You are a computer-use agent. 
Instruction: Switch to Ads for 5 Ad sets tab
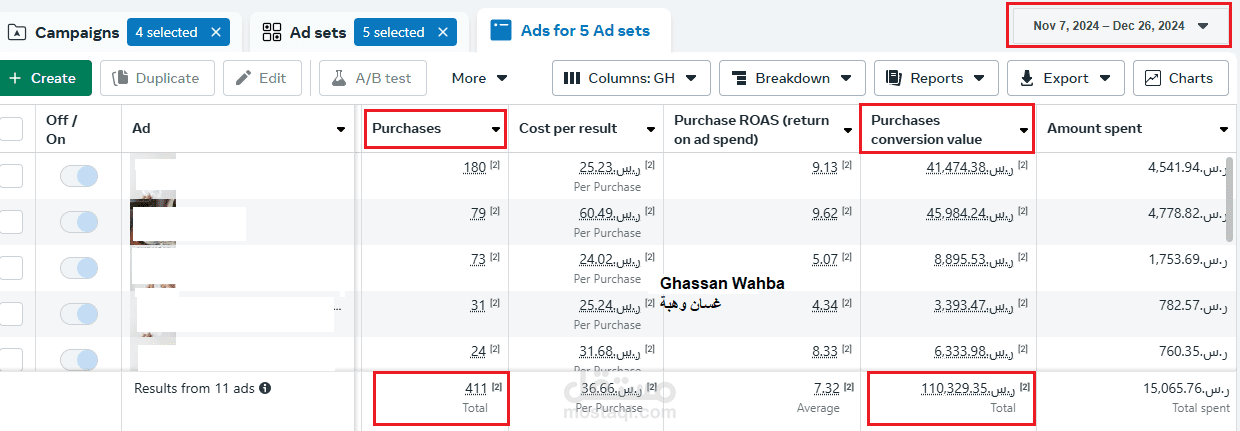585,31
